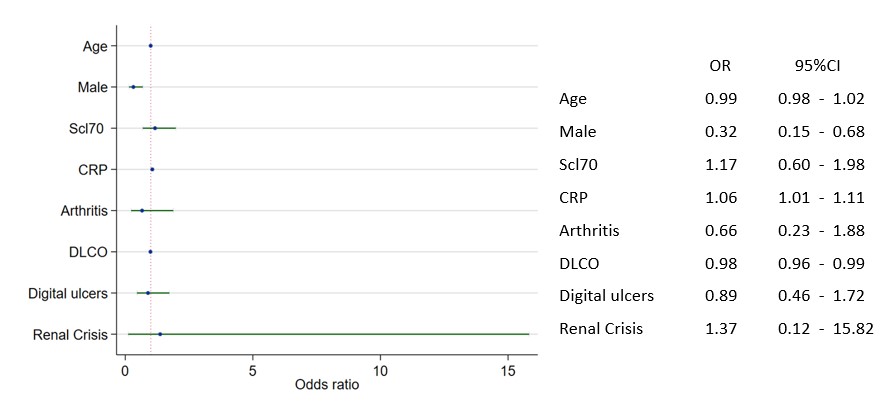Click the Male odds ratio point marker
The image size is (894, 401).
(133, 87)
